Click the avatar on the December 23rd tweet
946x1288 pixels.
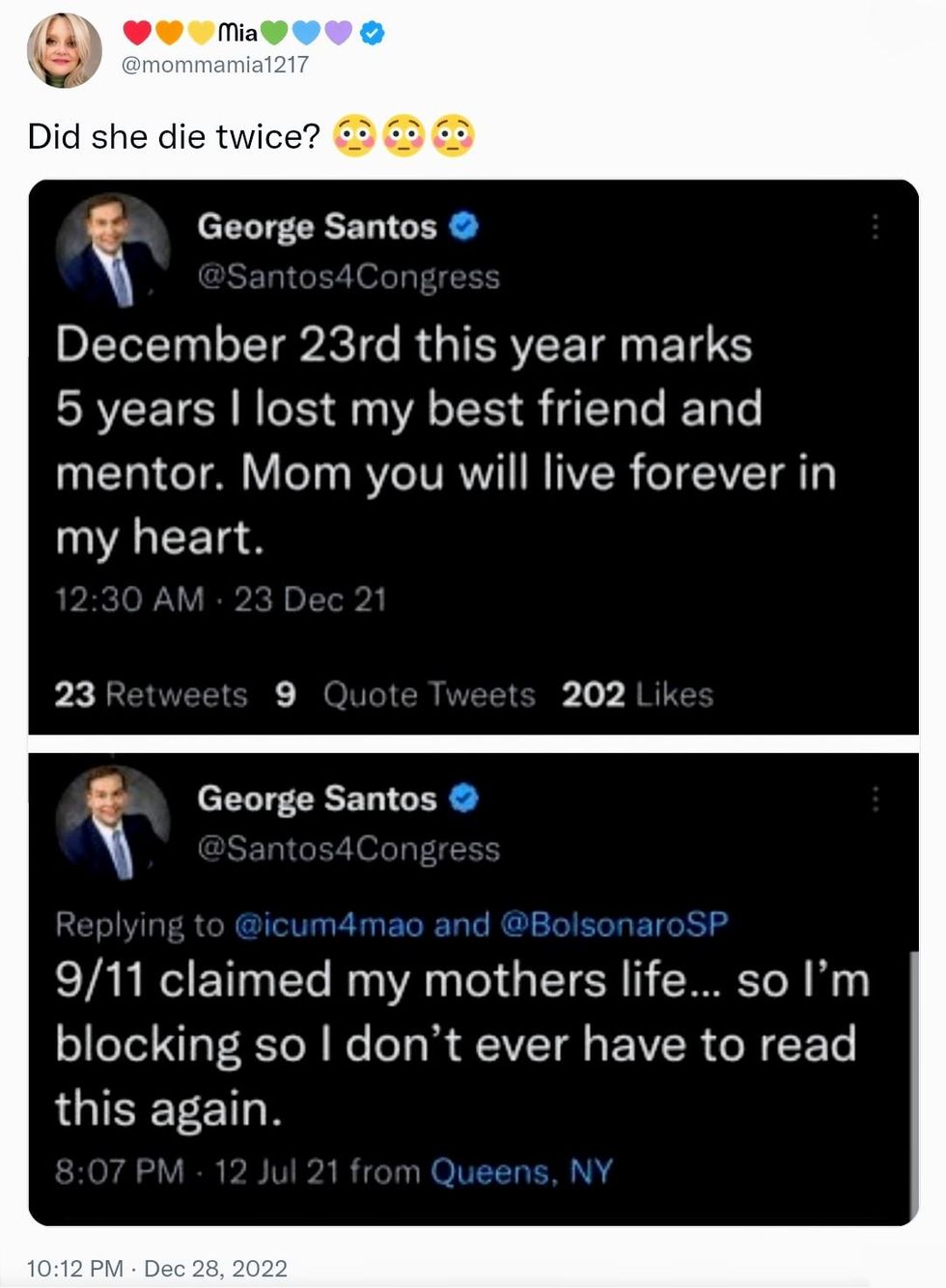click(x=112, y=250)
